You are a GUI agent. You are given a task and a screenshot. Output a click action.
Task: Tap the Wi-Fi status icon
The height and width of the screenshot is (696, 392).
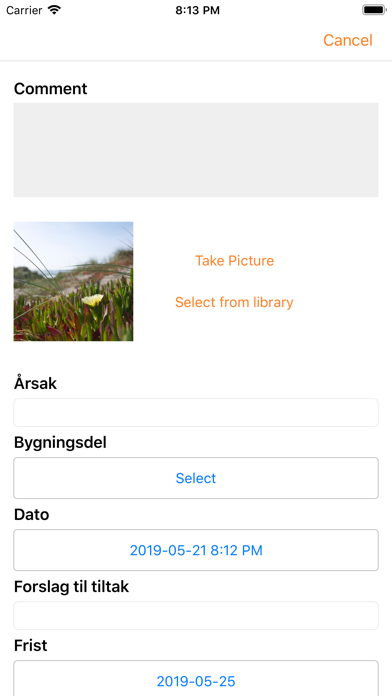click(55, 10)
